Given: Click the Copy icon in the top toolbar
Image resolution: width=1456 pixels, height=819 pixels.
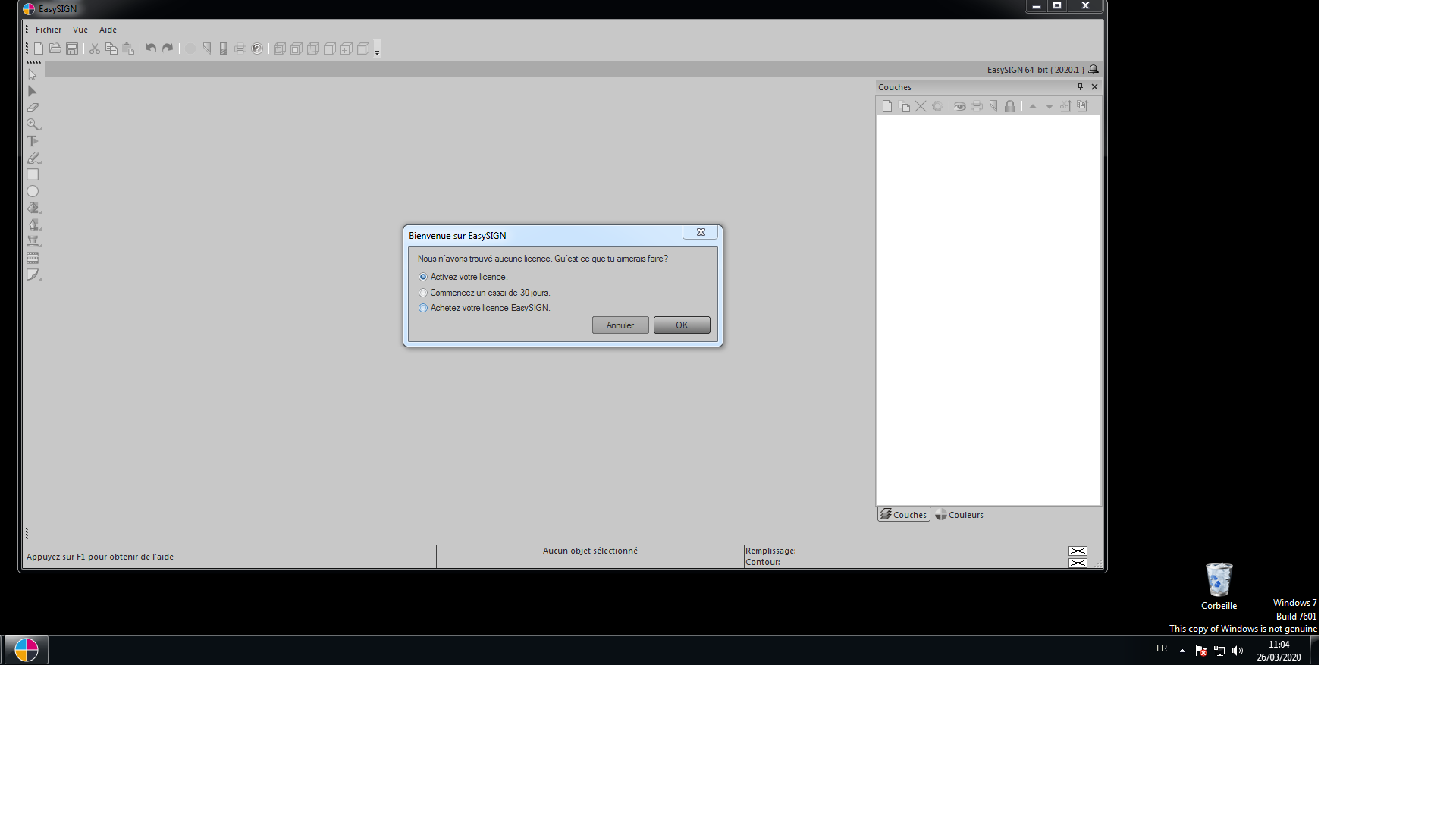Looking at the screenshot, I should coord(111,49).
